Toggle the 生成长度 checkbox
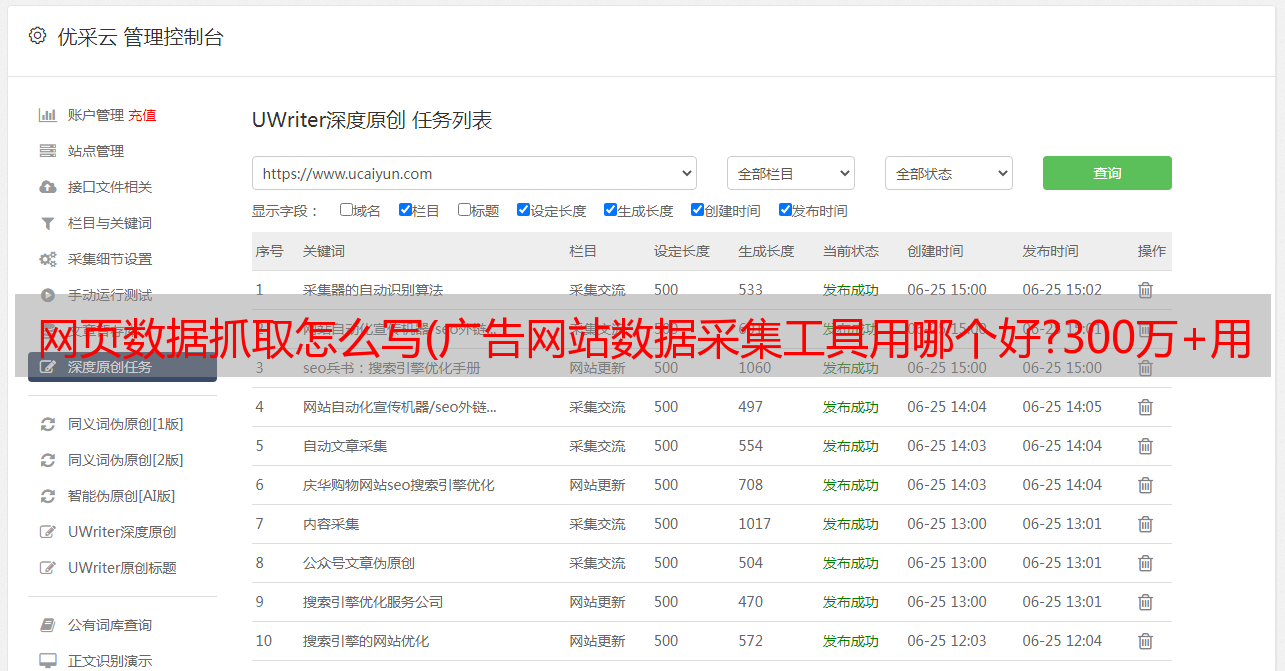The image size is (1285, 671). (x=610, y=210)
